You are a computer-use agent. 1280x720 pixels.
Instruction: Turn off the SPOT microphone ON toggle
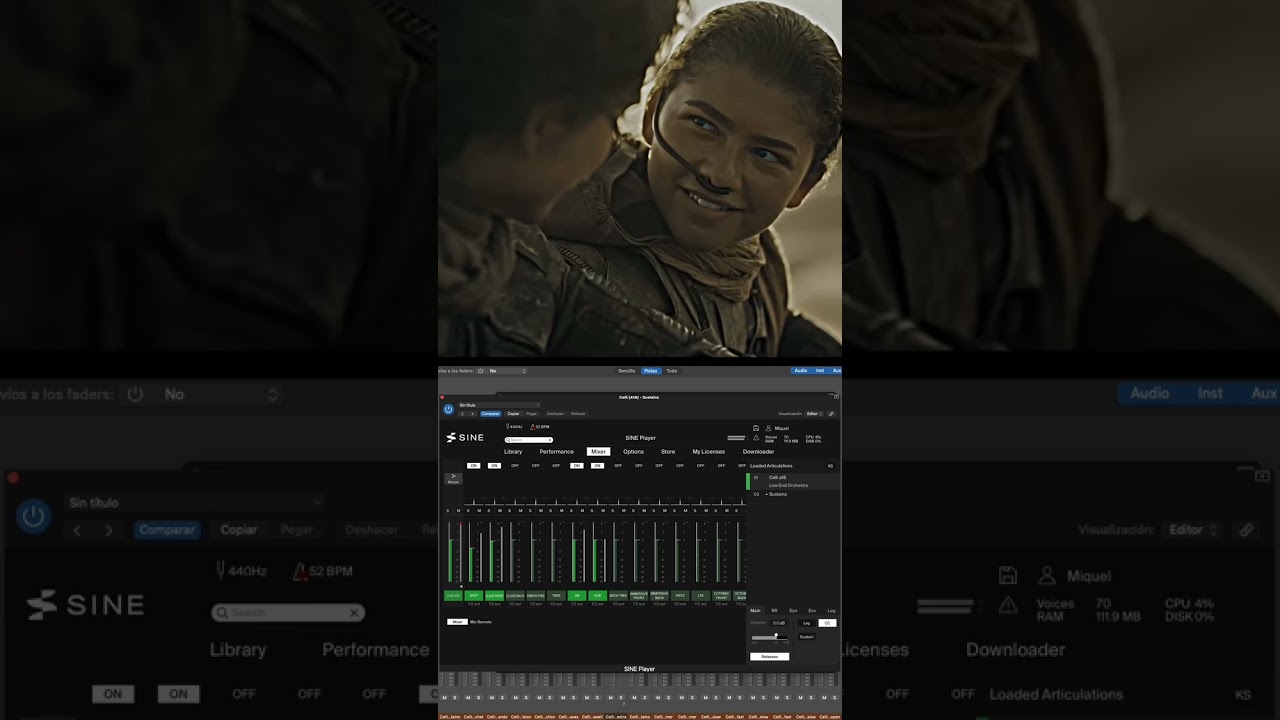[x=474, y=466]
